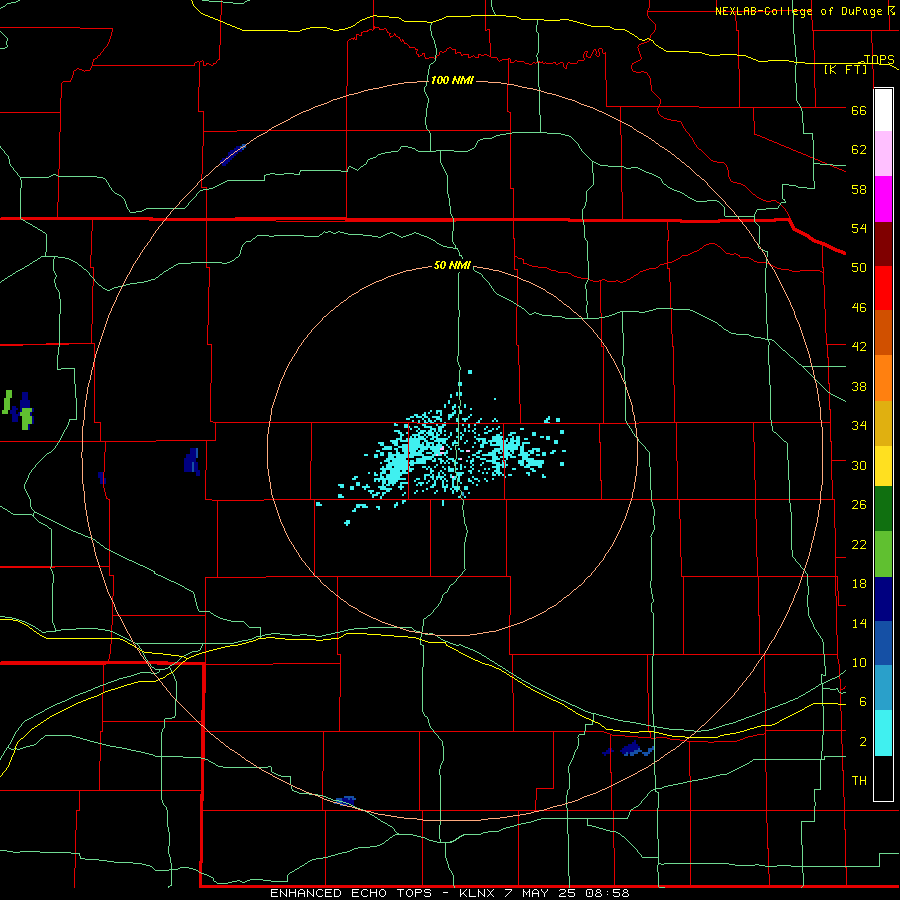This screenshot has height=900, width=900.
Task: Select the 50 legend value
Action: tap(859, 268)
